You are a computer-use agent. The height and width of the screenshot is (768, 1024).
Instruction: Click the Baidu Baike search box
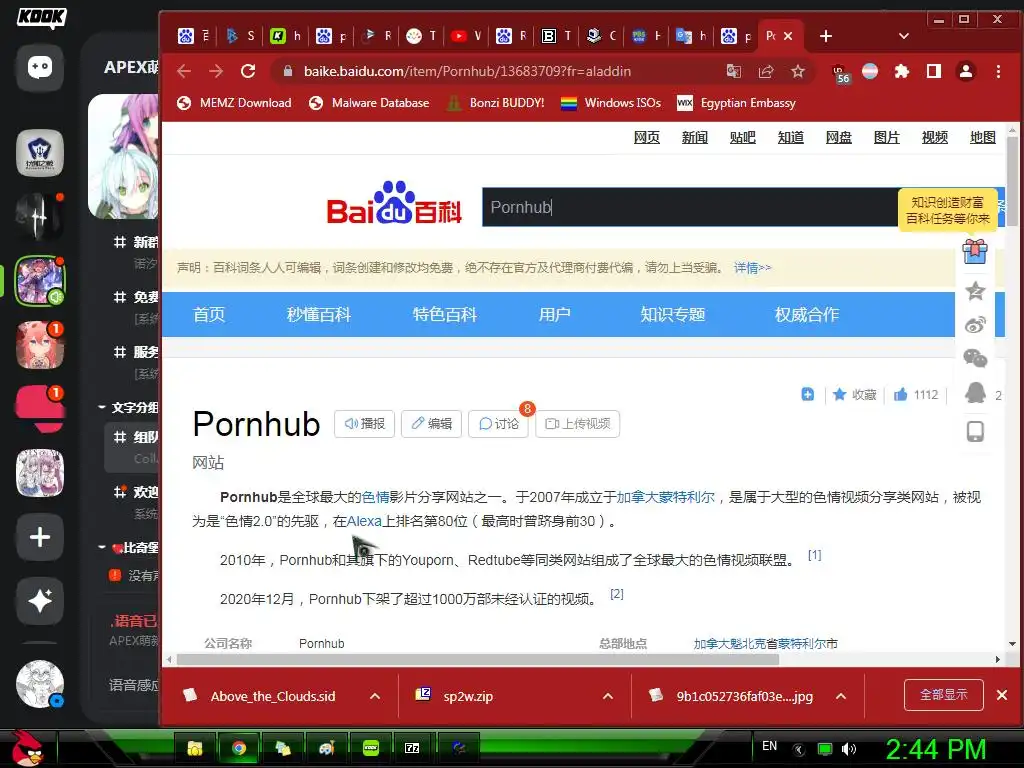[x=691, y=207]
